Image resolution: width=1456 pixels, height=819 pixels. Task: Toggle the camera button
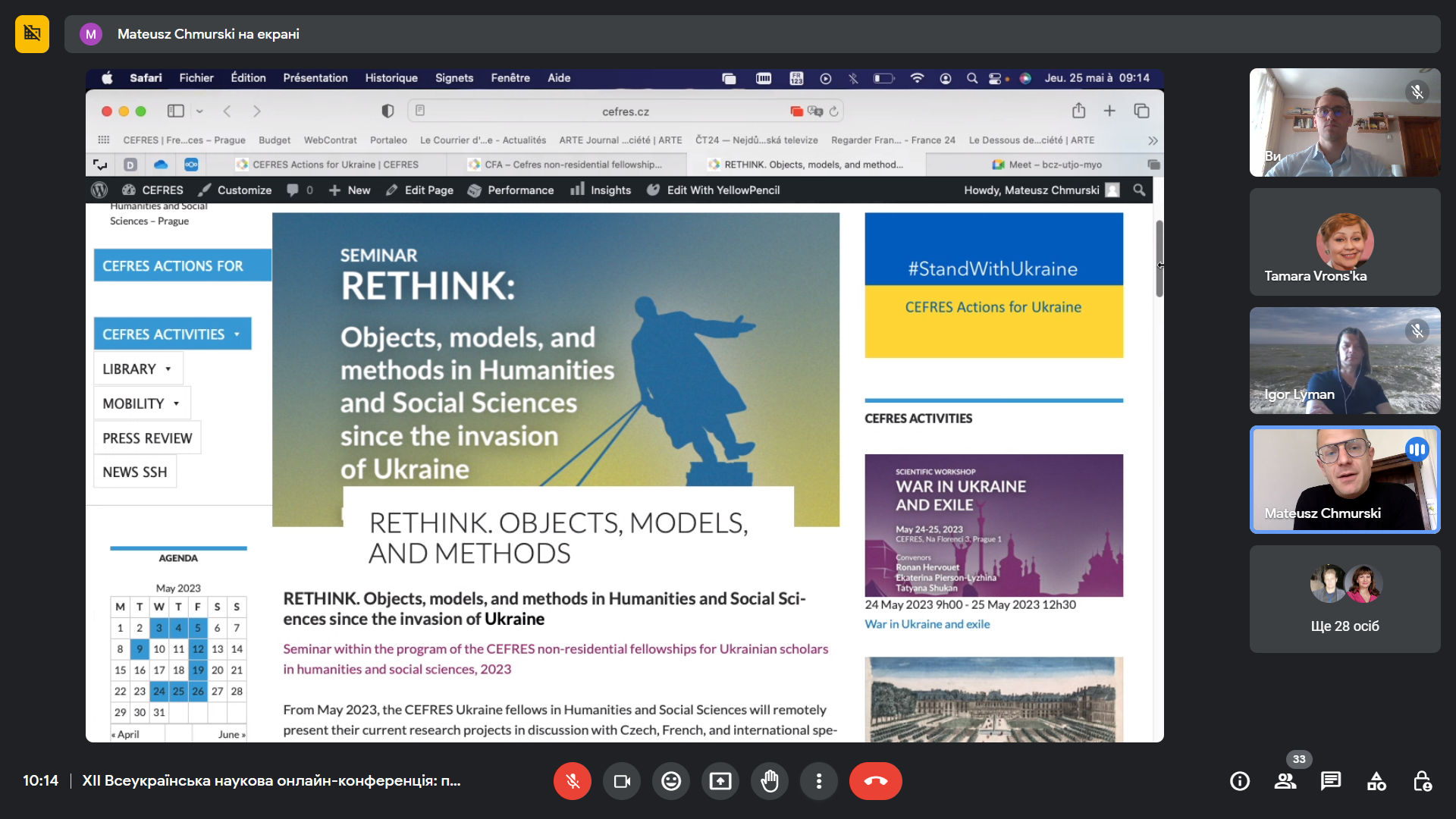point(622,781)
